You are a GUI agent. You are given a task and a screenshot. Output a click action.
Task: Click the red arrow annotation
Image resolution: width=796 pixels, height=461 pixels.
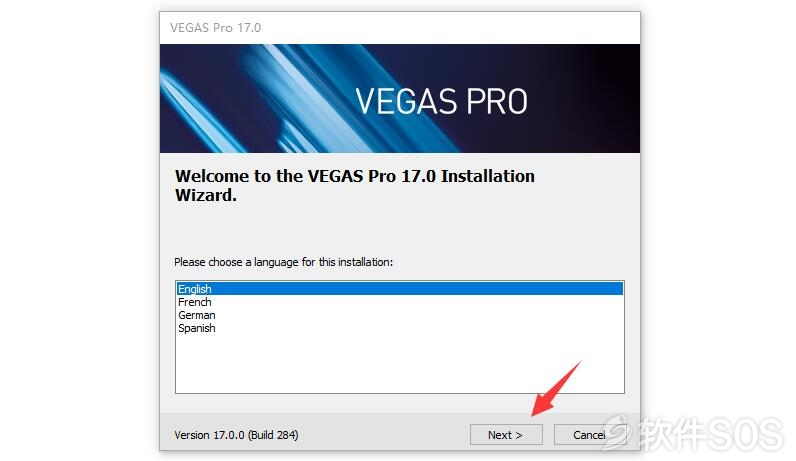[555, 389]
